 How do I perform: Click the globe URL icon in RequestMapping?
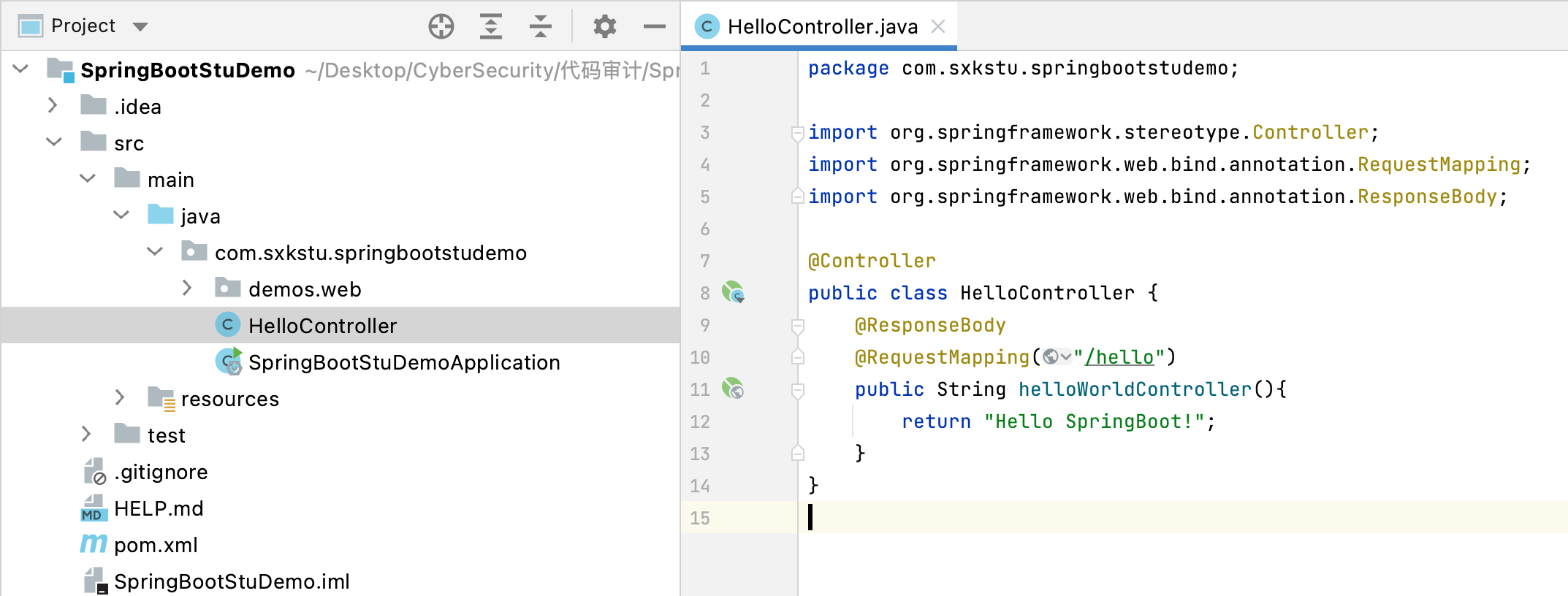1051,357
